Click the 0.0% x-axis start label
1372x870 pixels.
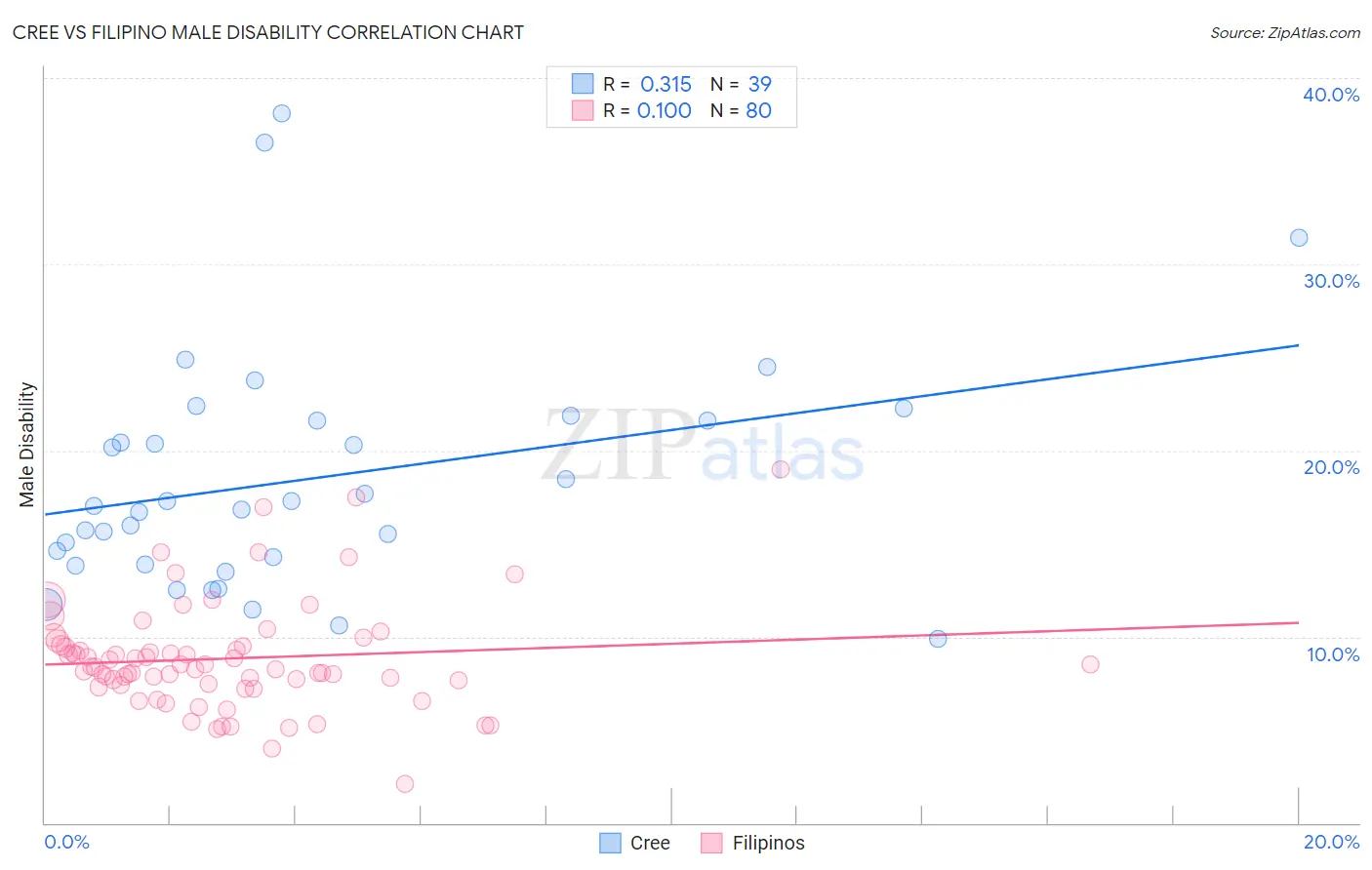(66, 842)
